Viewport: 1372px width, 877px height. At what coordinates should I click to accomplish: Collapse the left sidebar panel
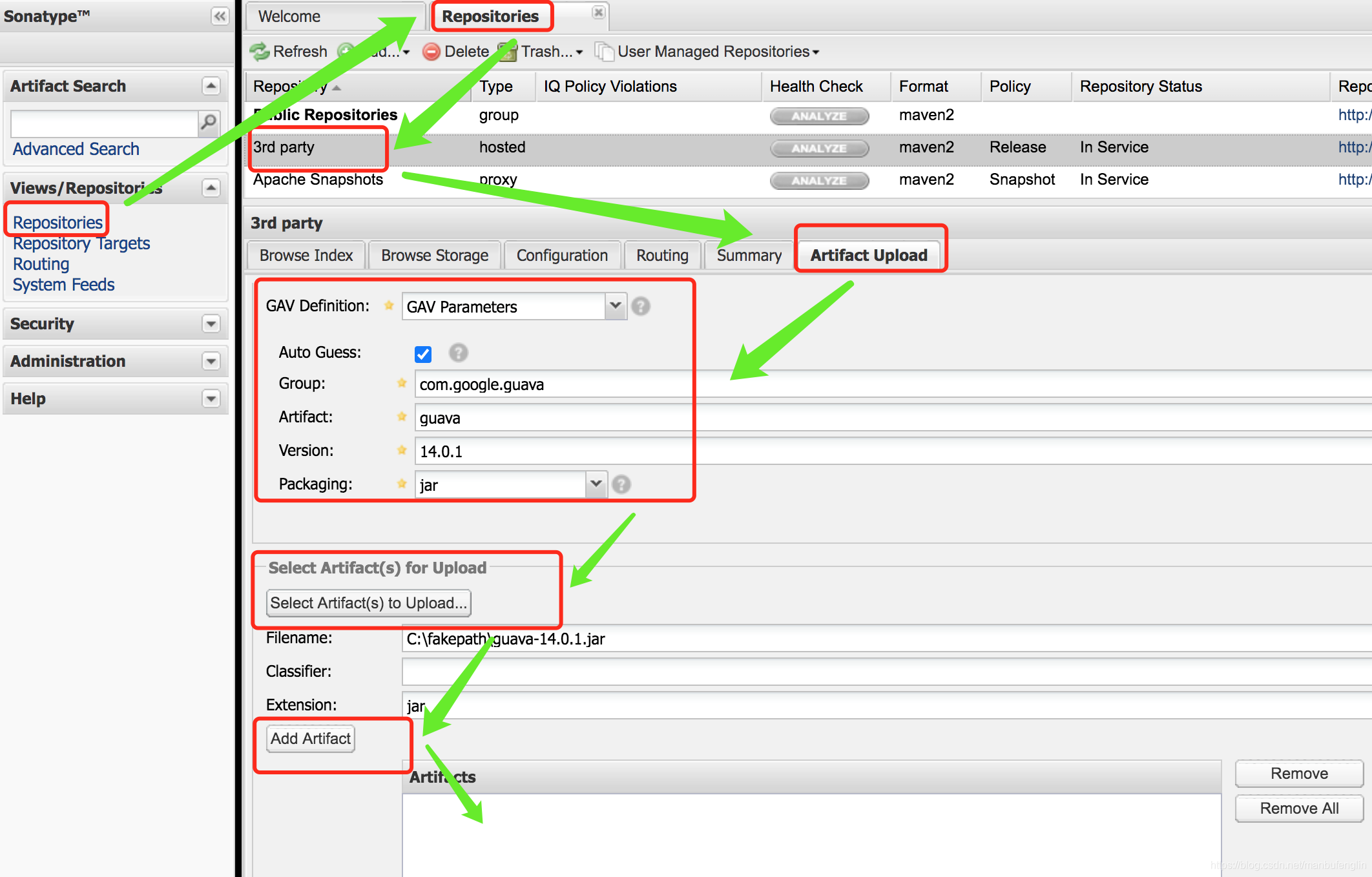(x=220, y=16)
